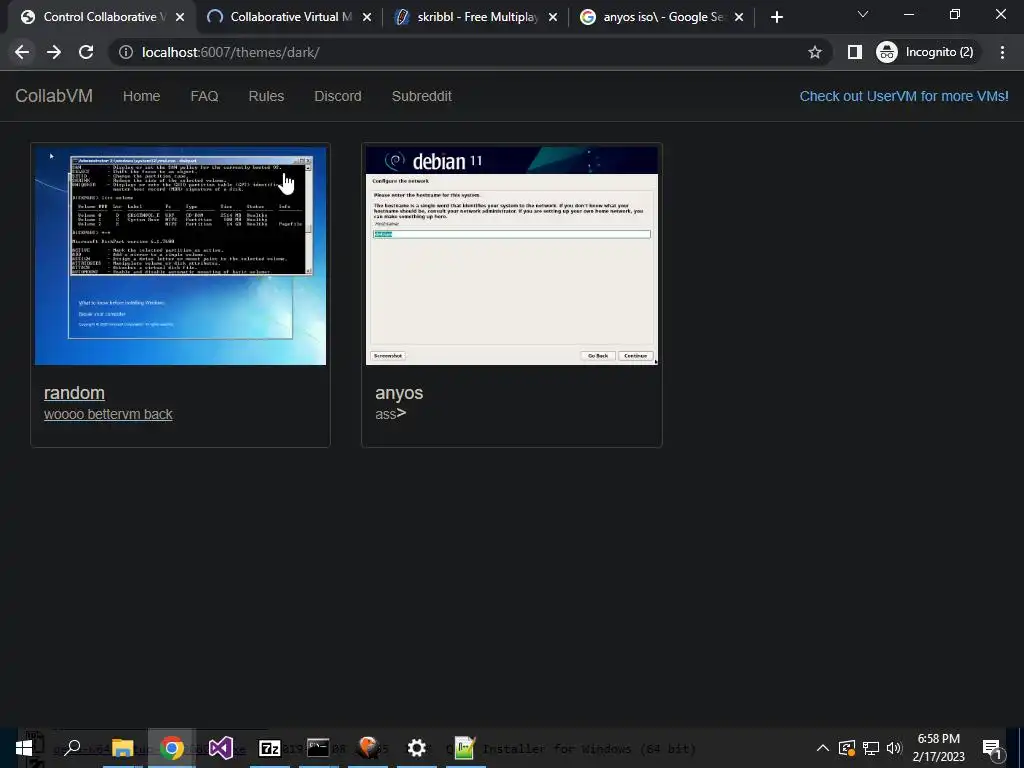
Task: Open the browser side panel icon
Action: coord(854,52)
